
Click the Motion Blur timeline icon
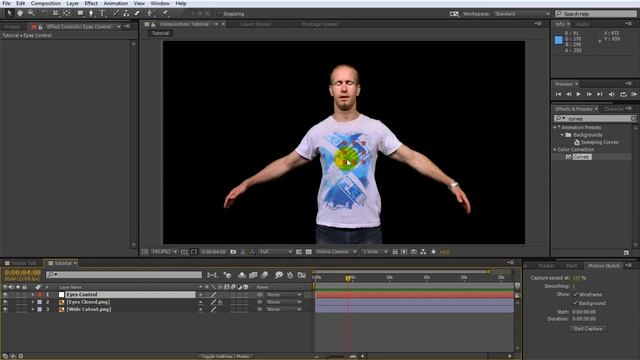(x=264, y=276)
